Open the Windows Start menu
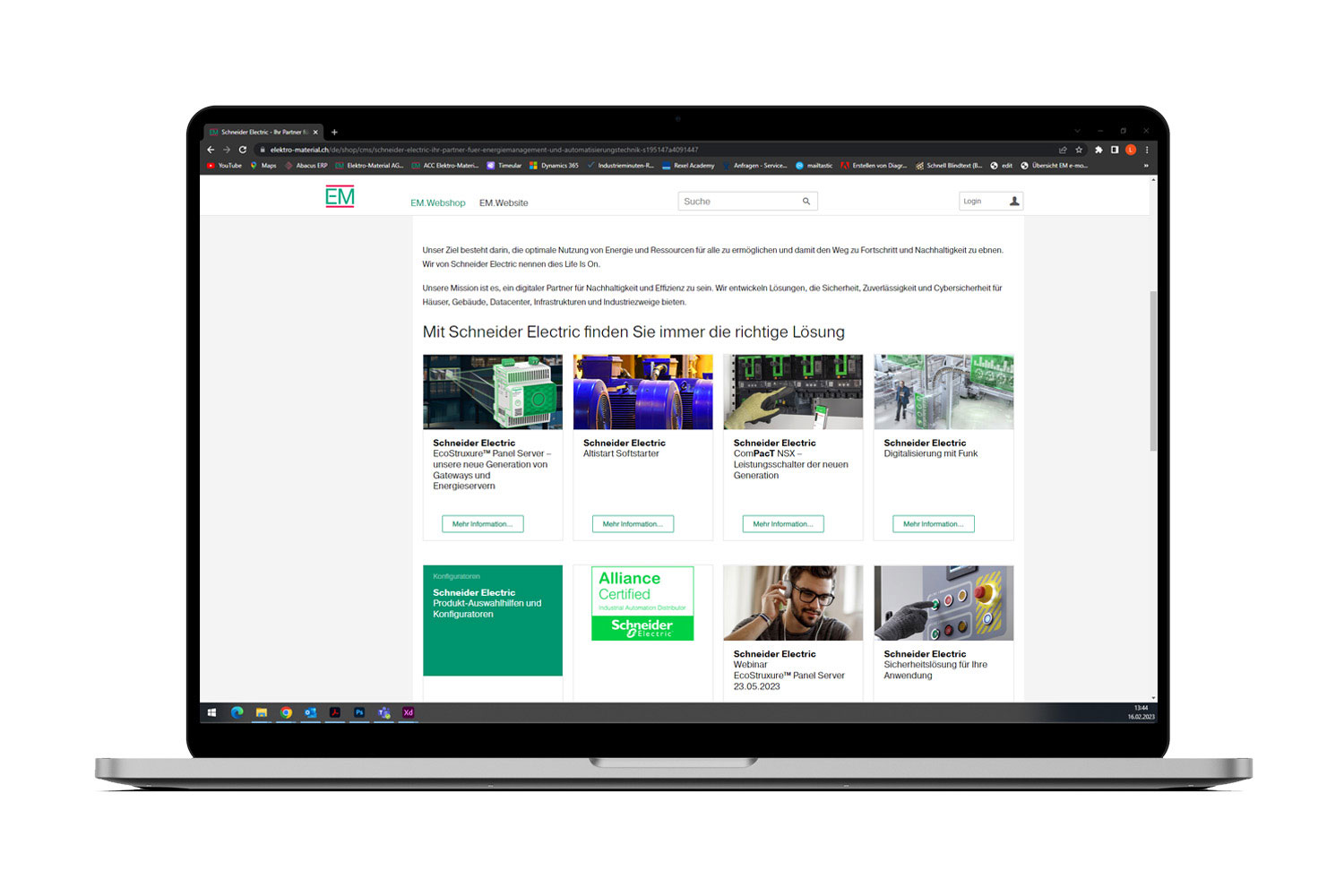 tap(211, 713)
